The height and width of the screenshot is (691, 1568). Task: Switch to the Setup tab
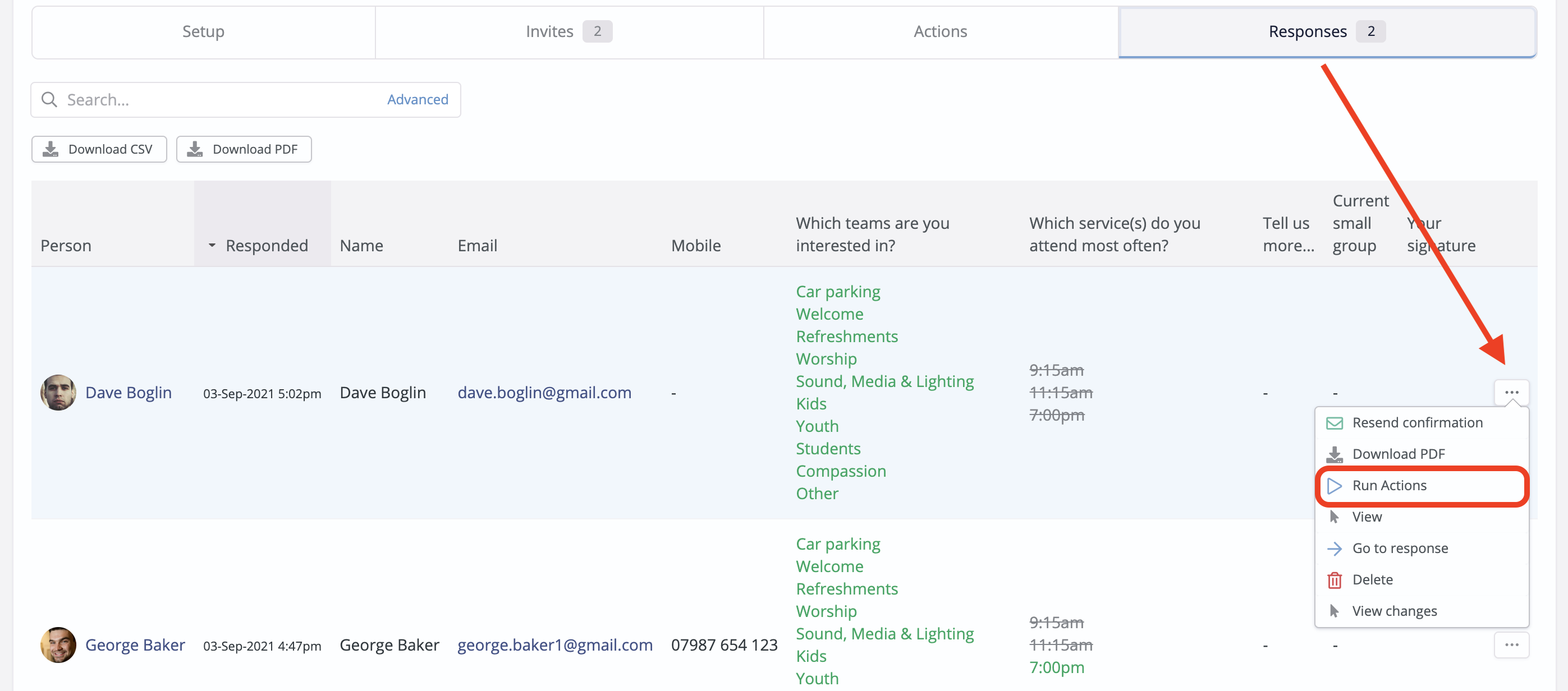[203, 31]
